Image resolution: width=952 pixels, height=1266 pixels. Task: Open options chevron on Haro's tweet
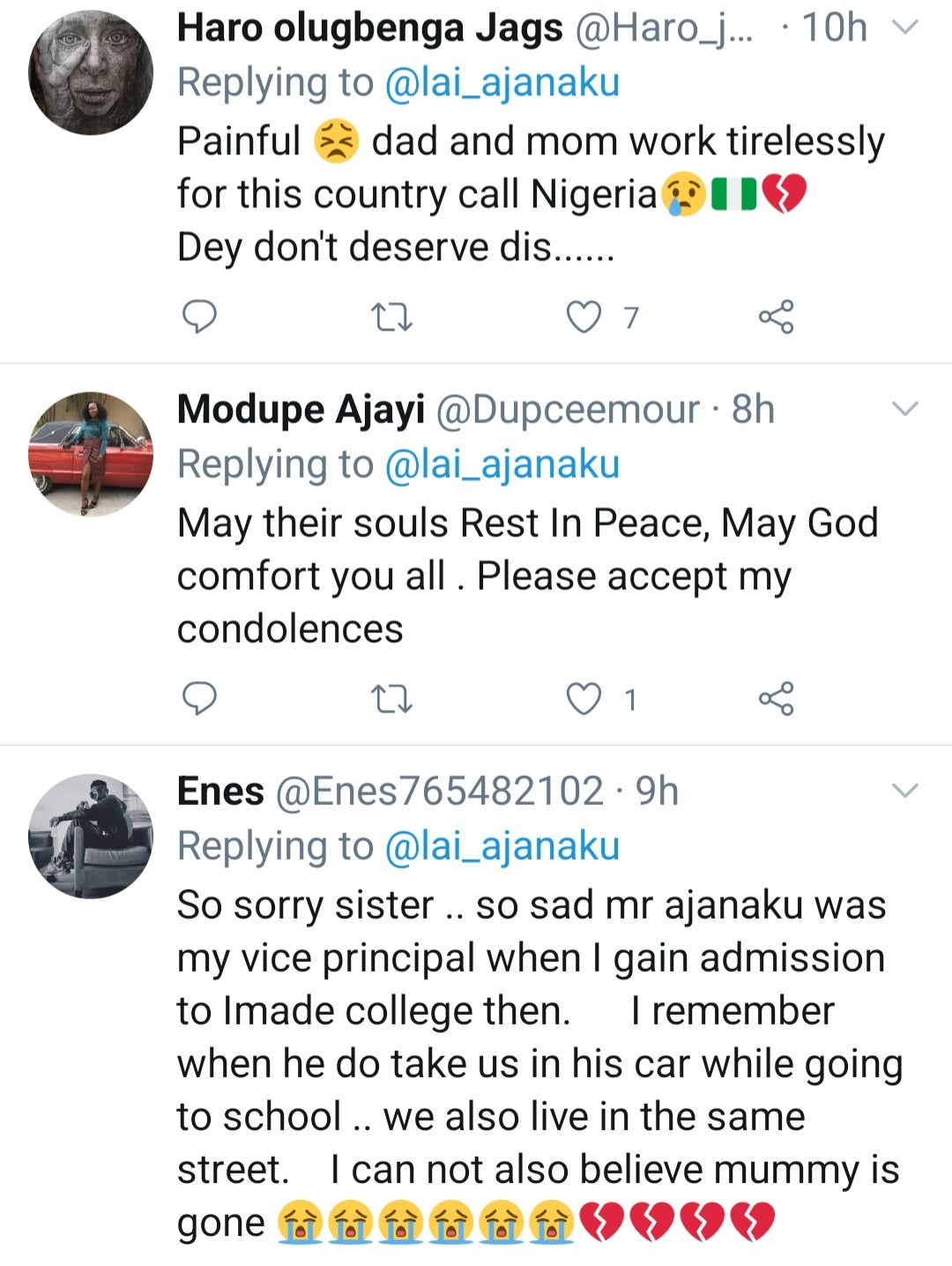pyautogui.click(x=905, y=27)
